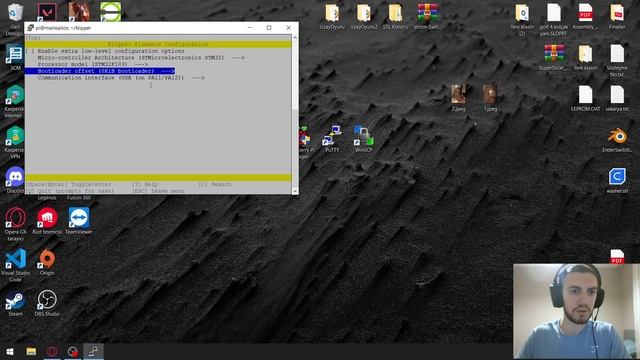Expand Processor model option arrow

point(141,64)
